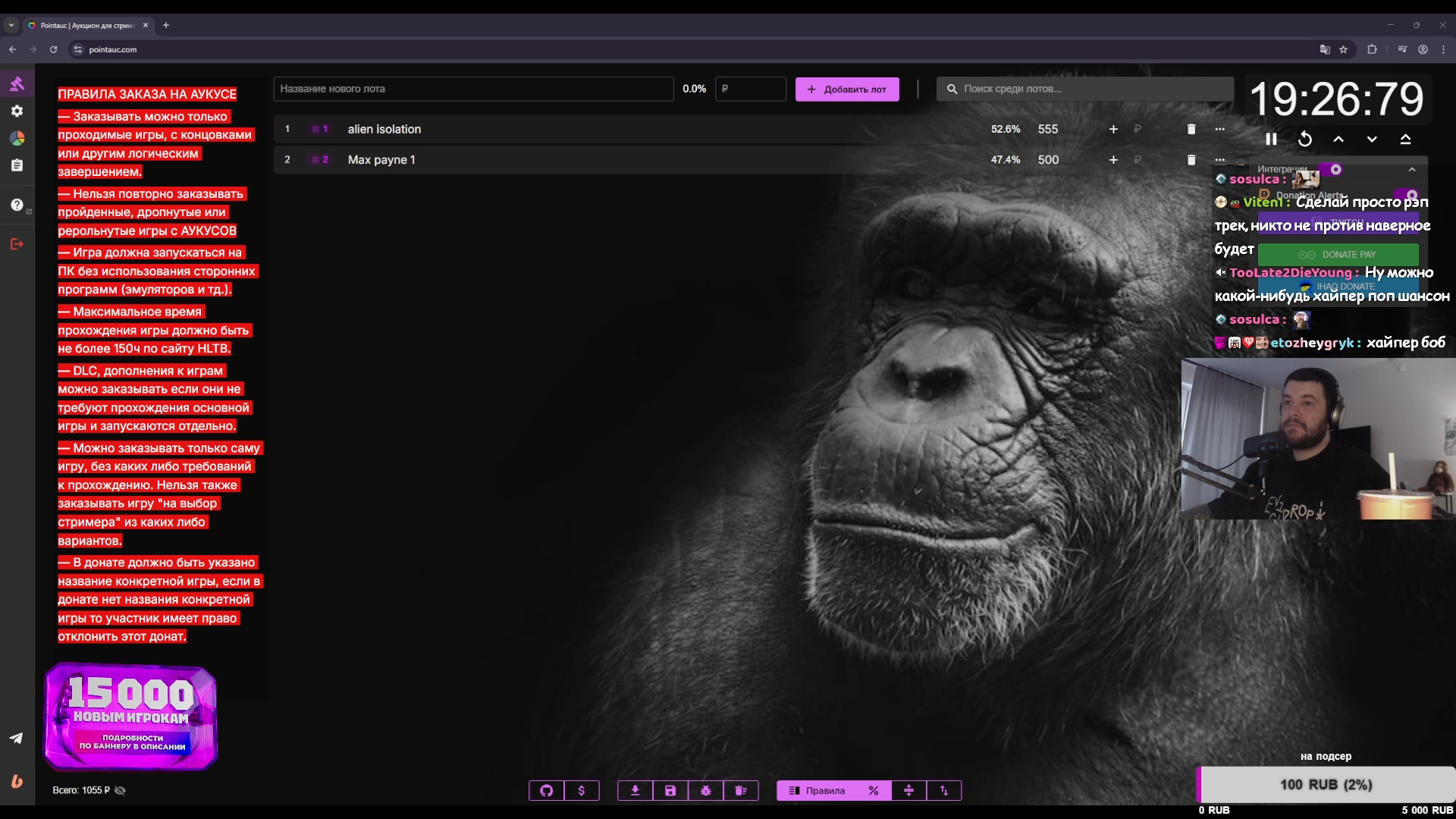Image resolution: width=1456 pixels, height=819 pixels.
Task: Toggle the Правила rules panel
Action: click(817, 790)
